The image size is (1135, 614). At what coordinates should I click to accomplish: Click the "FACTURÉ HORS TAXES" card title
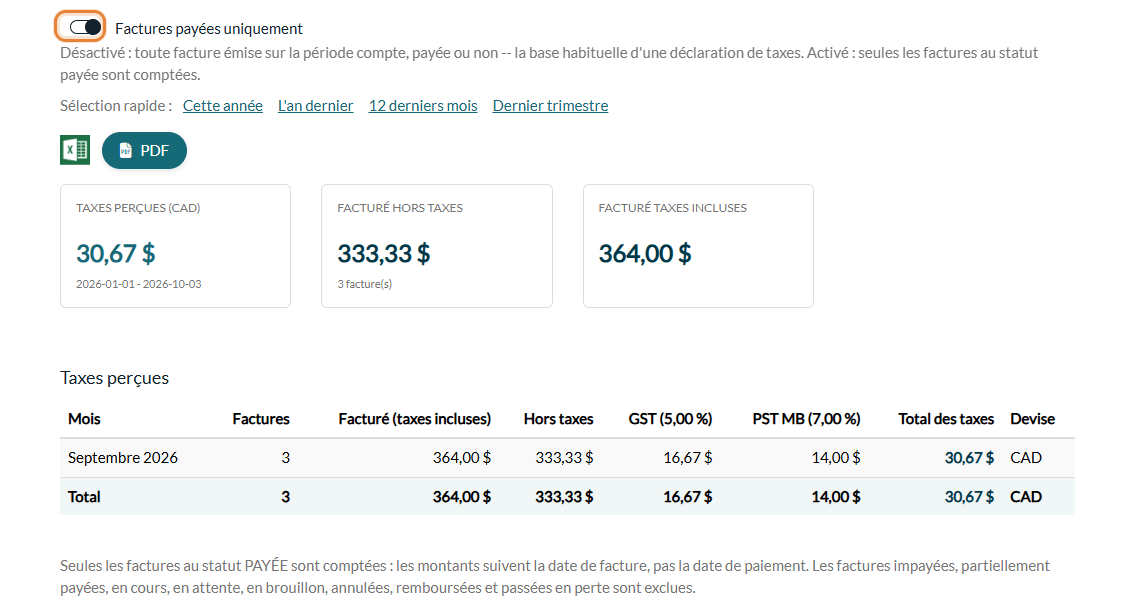coord(400,208)
